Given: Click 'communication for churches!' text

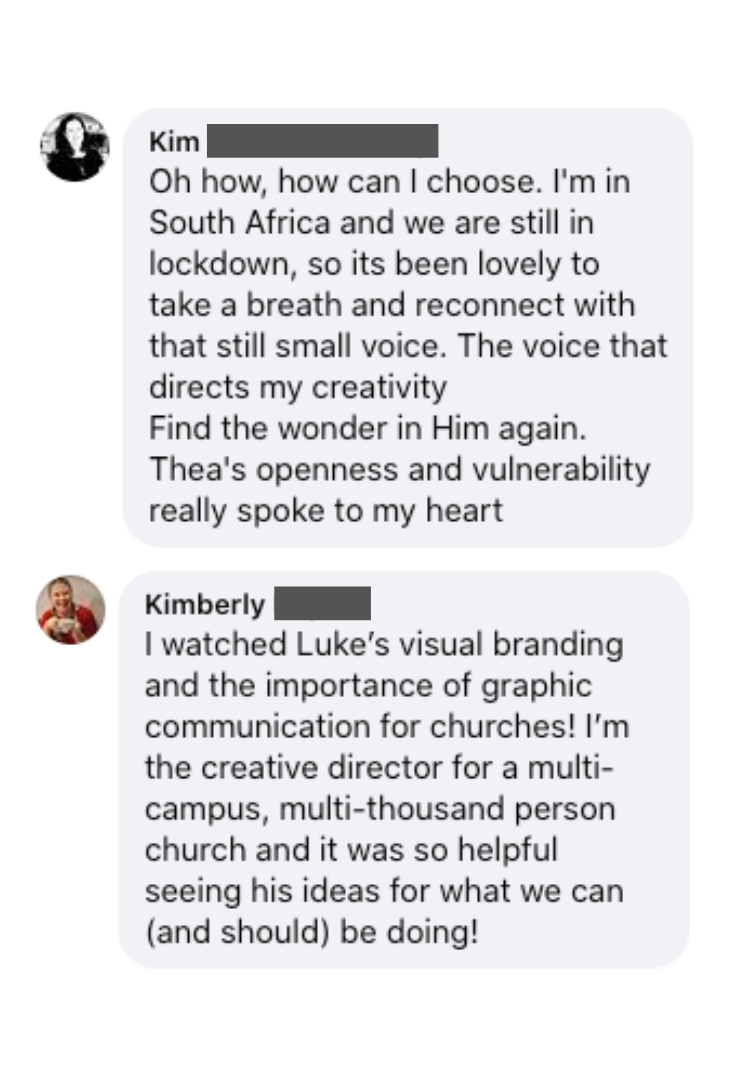Looking at the screenshot, I should click(x=360, y=726).
